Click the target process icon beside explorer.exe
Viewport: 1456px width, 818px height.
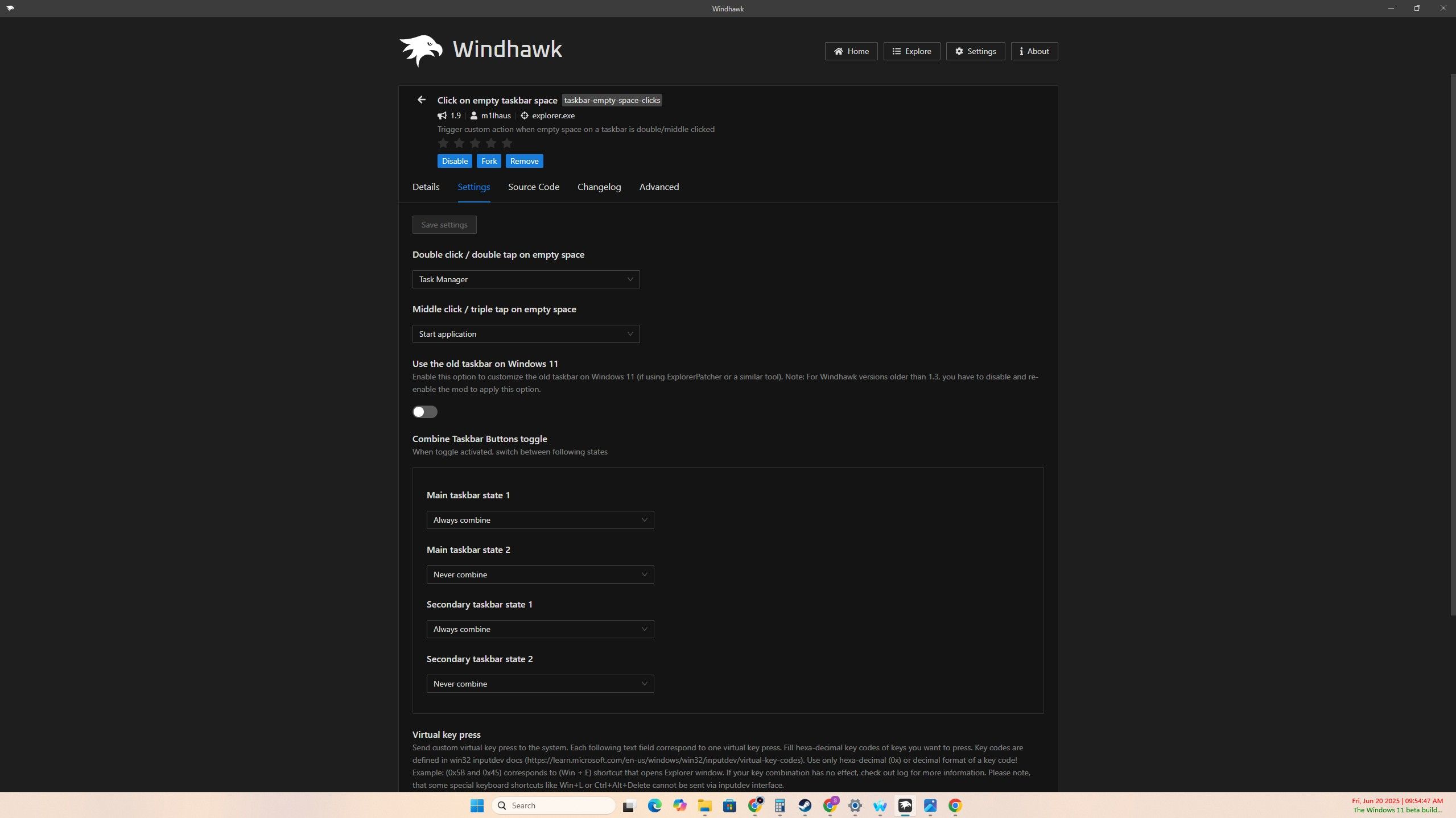pyautogui.click(x=525, y=115)
